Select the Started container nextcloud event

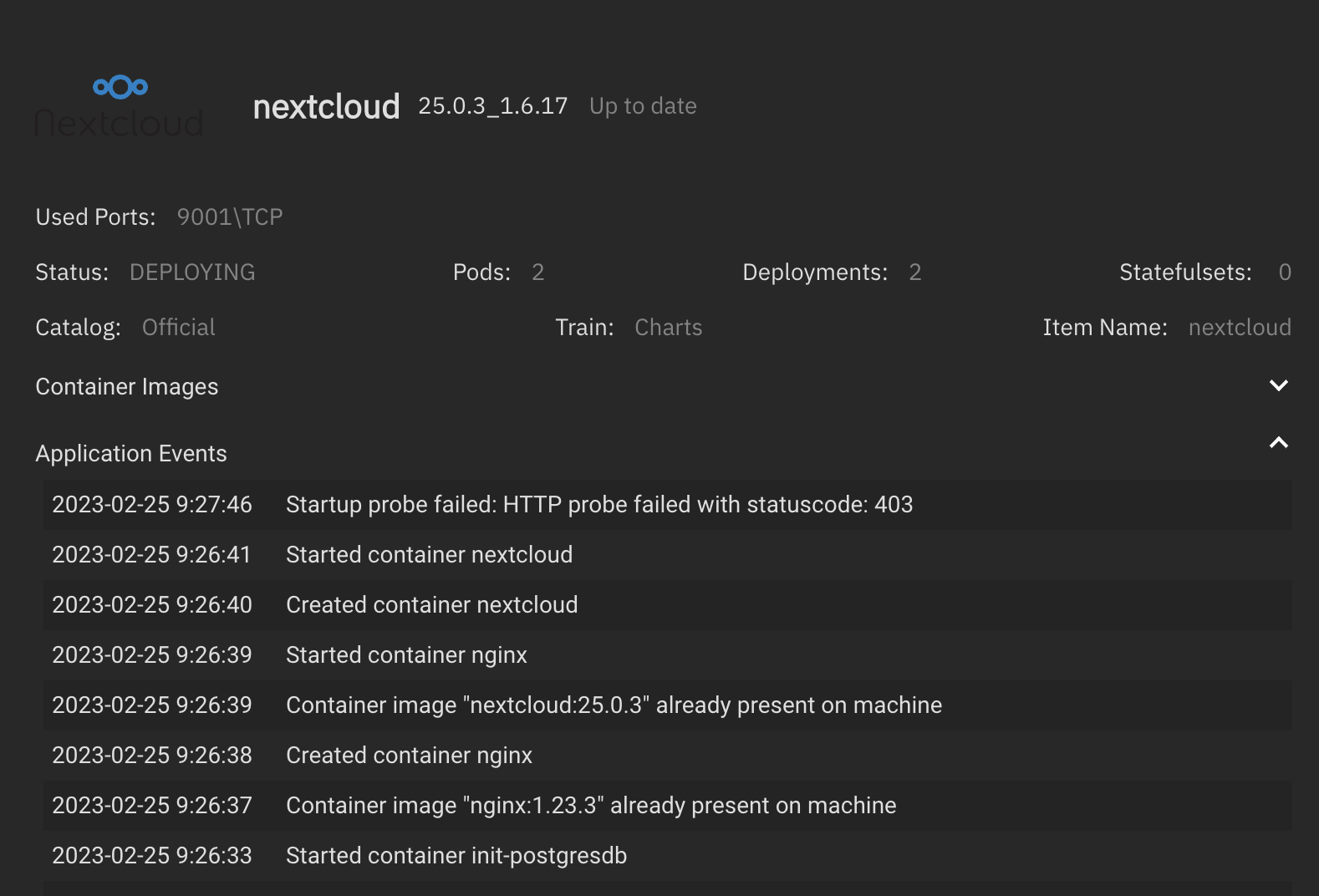pyautogui.click(x=668, y=555)
